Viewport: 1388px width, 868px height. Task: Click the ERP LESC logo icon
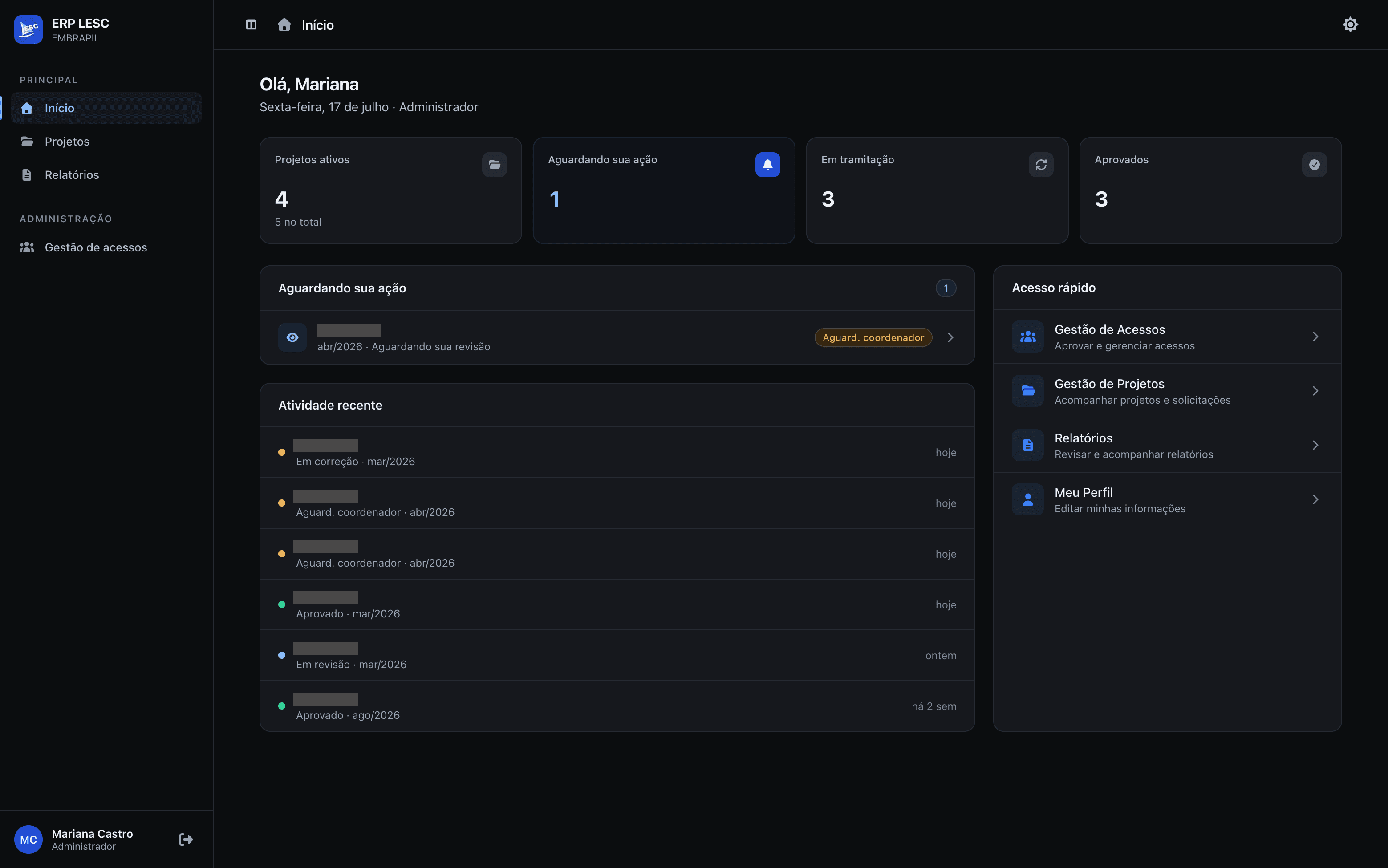[x=28, y=29]
